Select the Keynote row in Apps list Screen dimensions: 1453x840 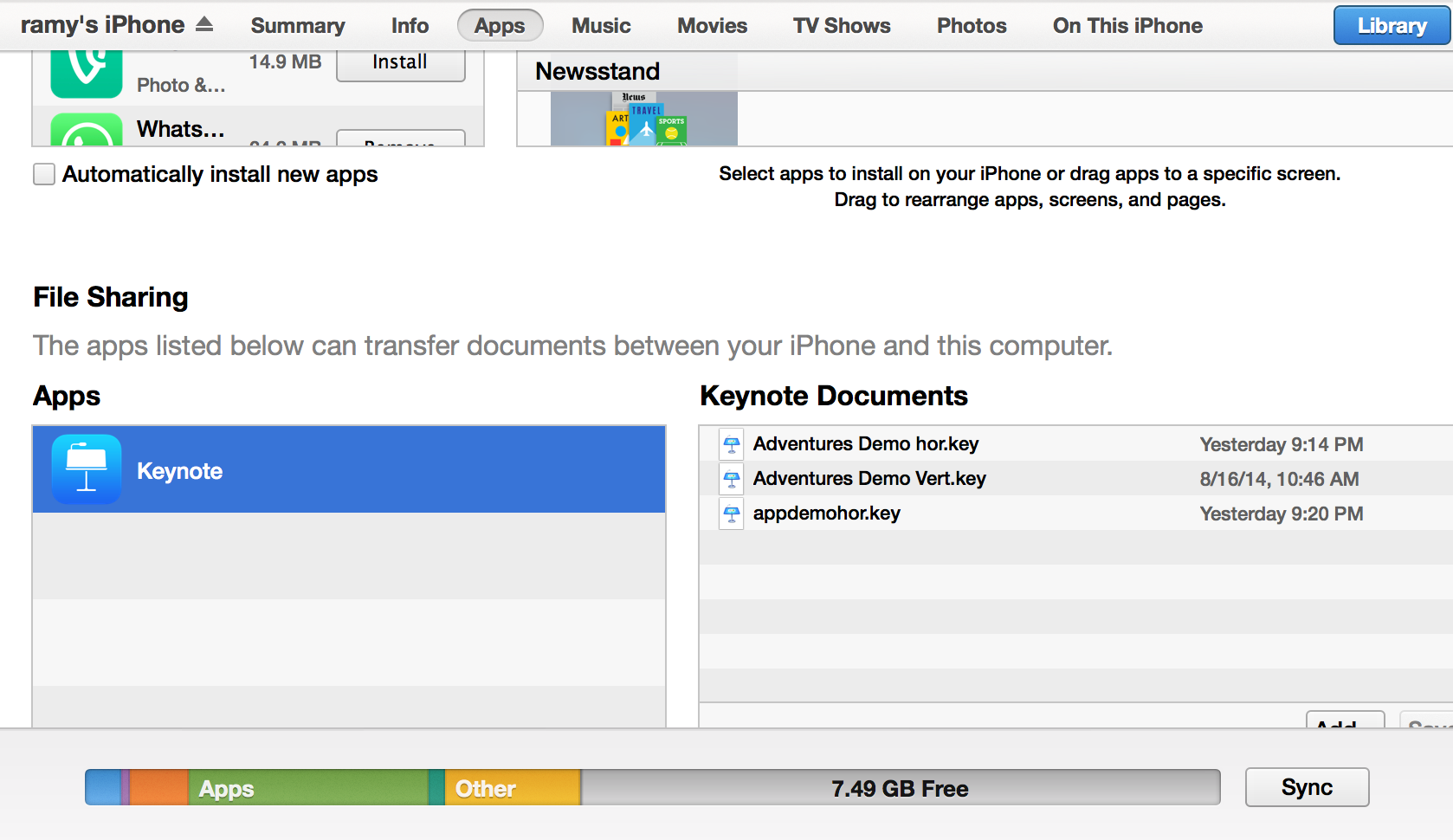[349, 469]
